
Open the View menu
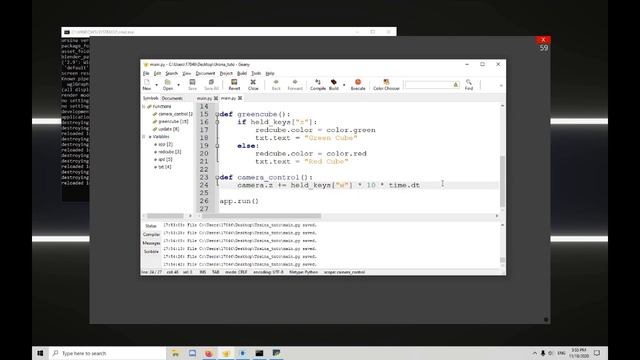tap(187, 73)
